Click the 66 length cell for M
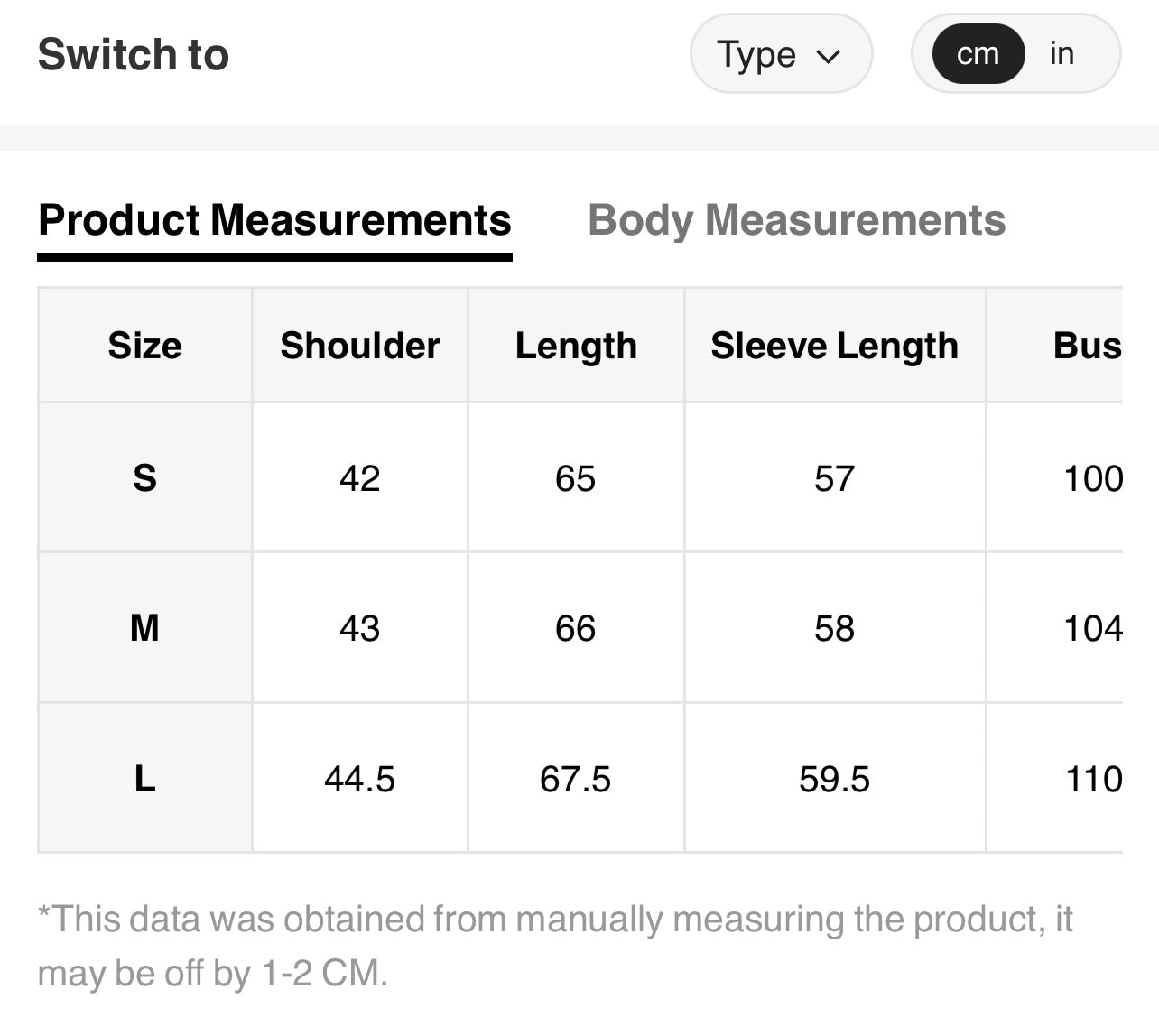Image resolution: width=1159 pixels, height=1036 pixels. tap(576, 628)
